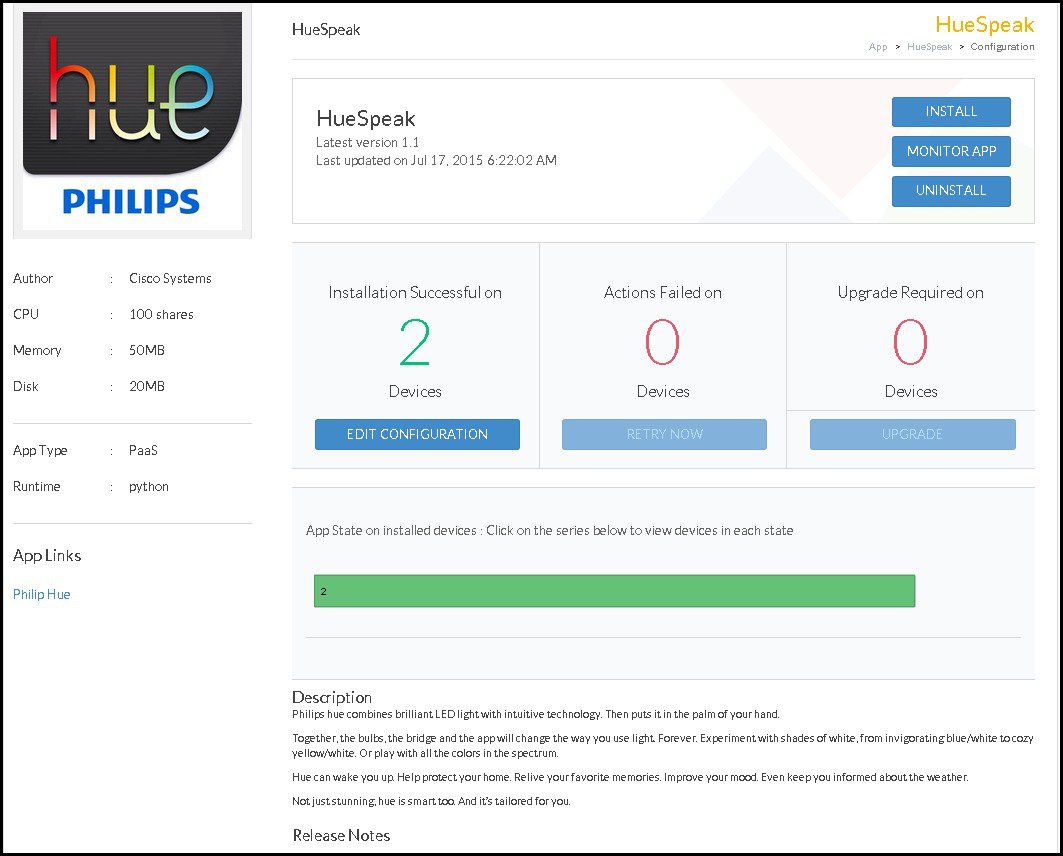Click the Last updated date text
Image resolution: width=1063 pixels, height=856 pixels.
click(436, 161)
